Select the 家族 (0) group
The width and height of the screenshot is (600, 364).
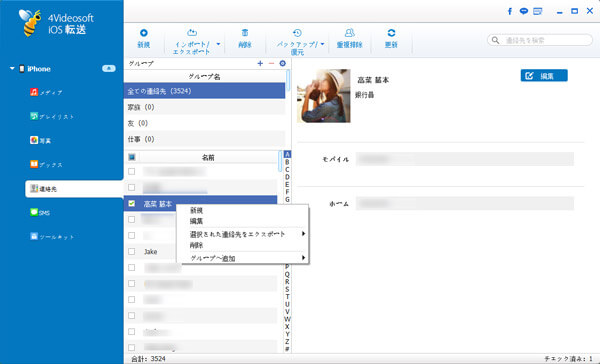pyautogui.click(x=204, y=107)
